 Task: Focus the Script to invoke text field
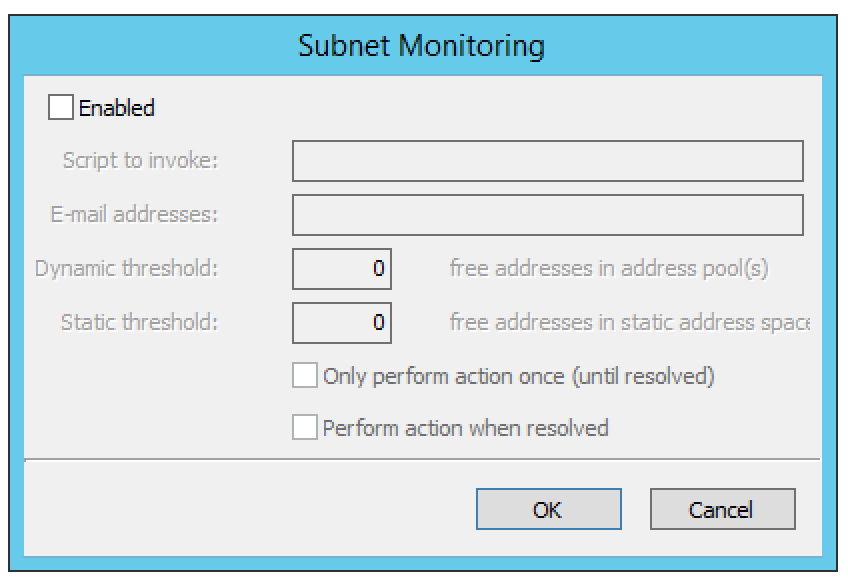pyautogui.click(x=548, y=161)
